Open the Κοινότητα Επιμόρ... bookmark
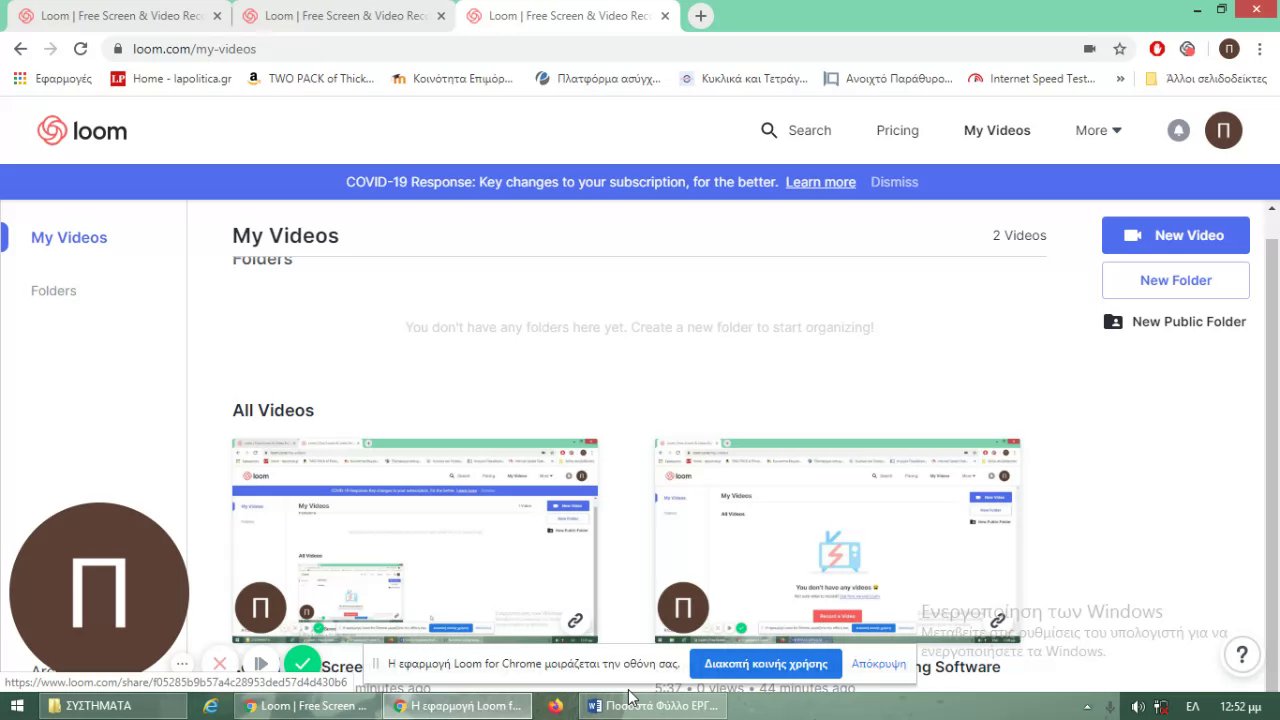 [452, 78]
